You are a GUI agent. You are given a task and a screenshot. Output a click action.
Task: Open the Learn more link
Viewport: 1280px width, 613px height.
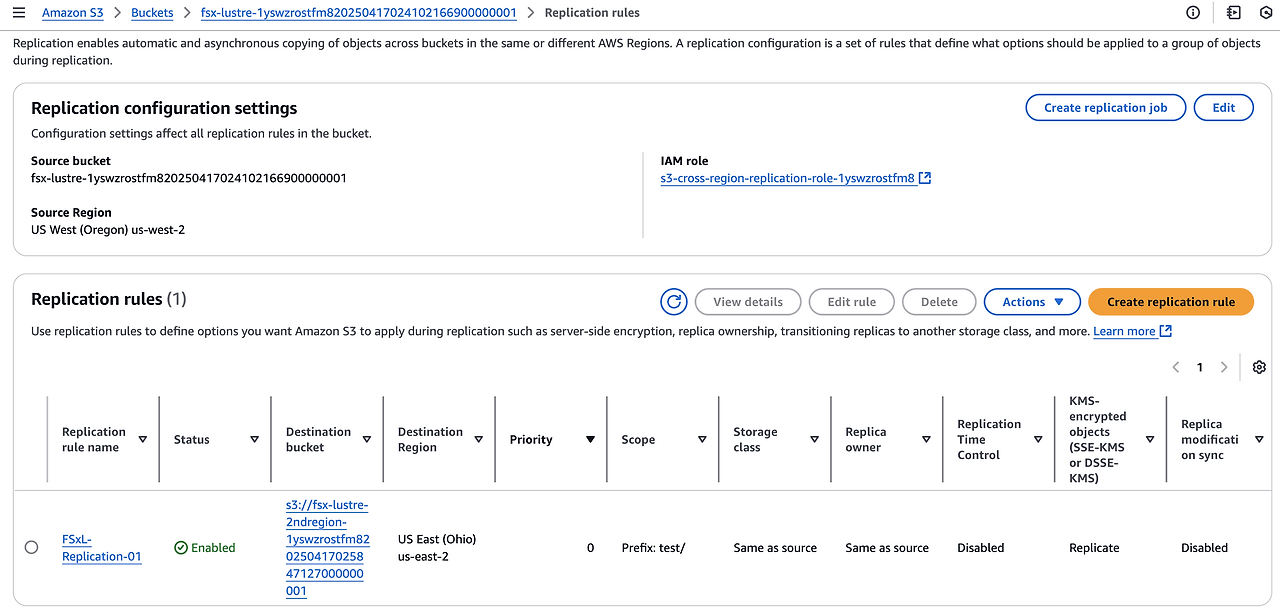[1125, 331]
